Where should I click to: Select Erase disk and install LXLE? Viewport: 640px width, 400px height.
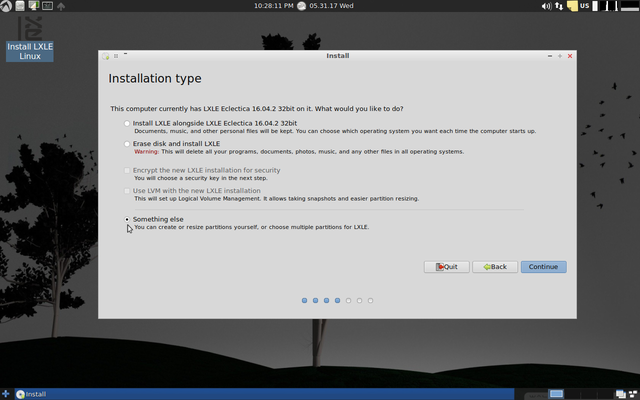coord(127,144)
